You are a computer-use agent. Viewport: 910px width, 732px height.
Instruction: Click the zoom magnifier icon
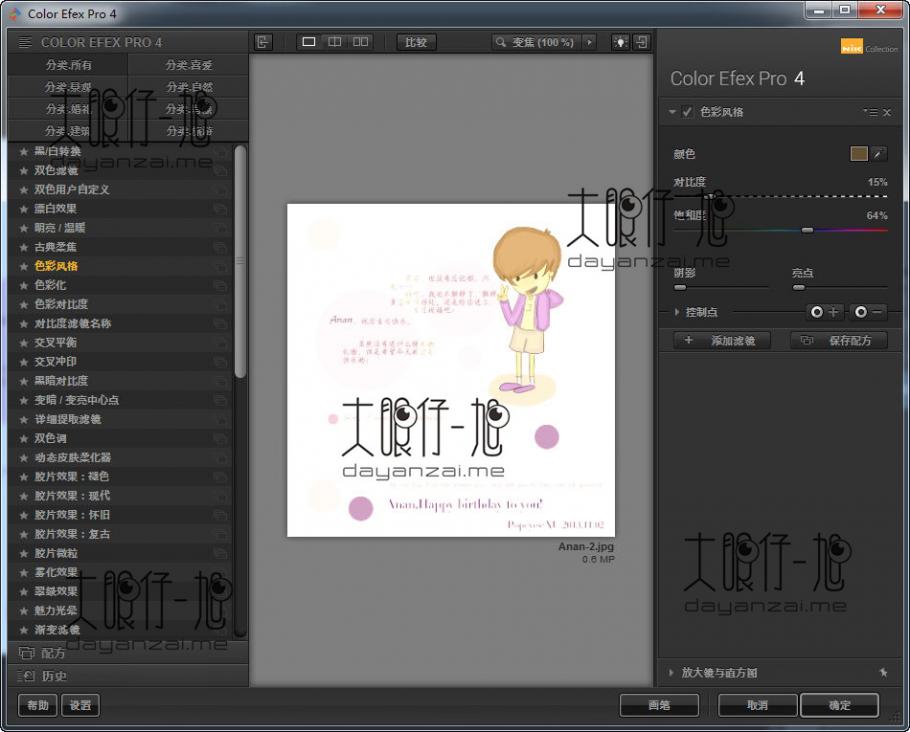click(x=500, y=42)
